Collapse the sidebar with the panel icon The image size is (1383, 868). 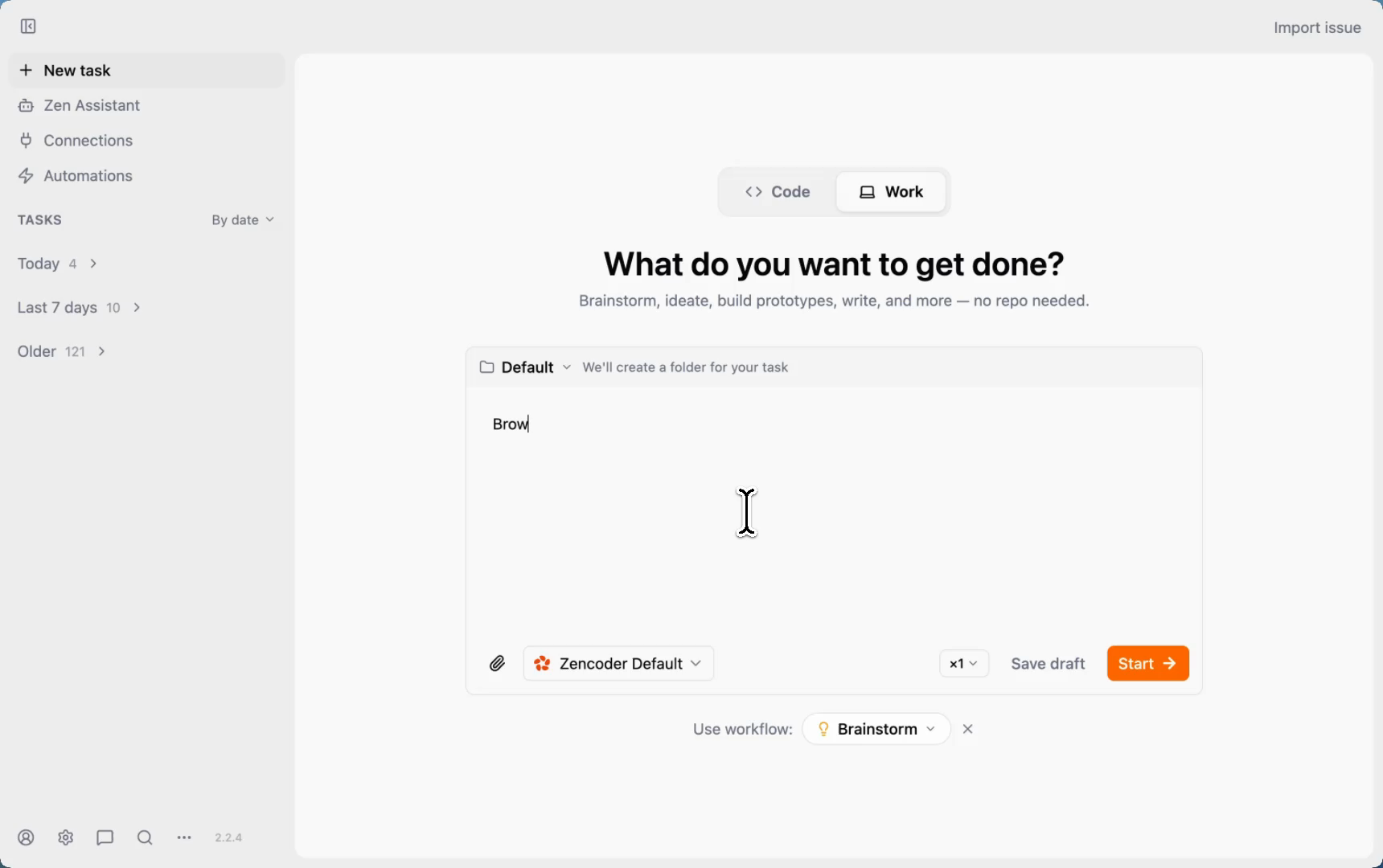click(x=28, y=27)
